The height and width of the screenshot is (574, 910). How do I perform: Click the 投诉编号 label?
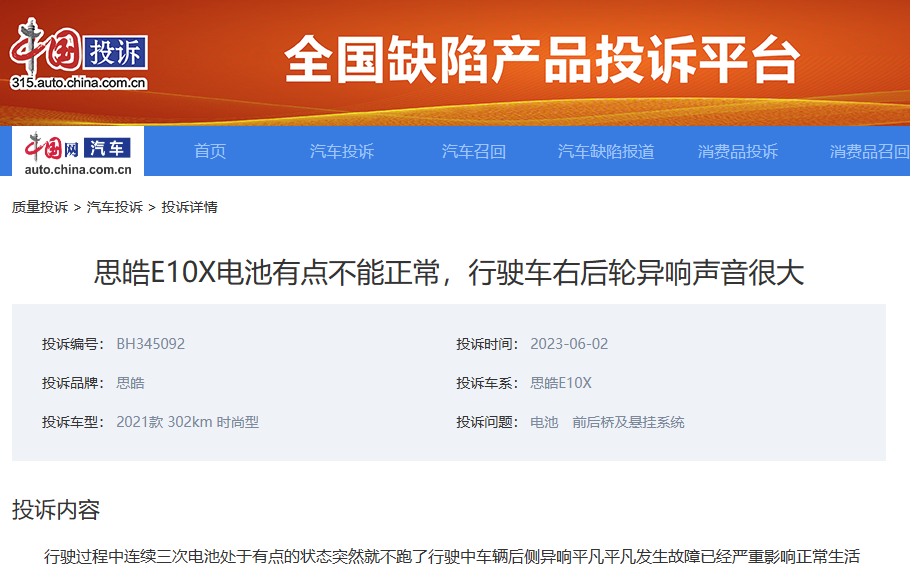(73, 344)
